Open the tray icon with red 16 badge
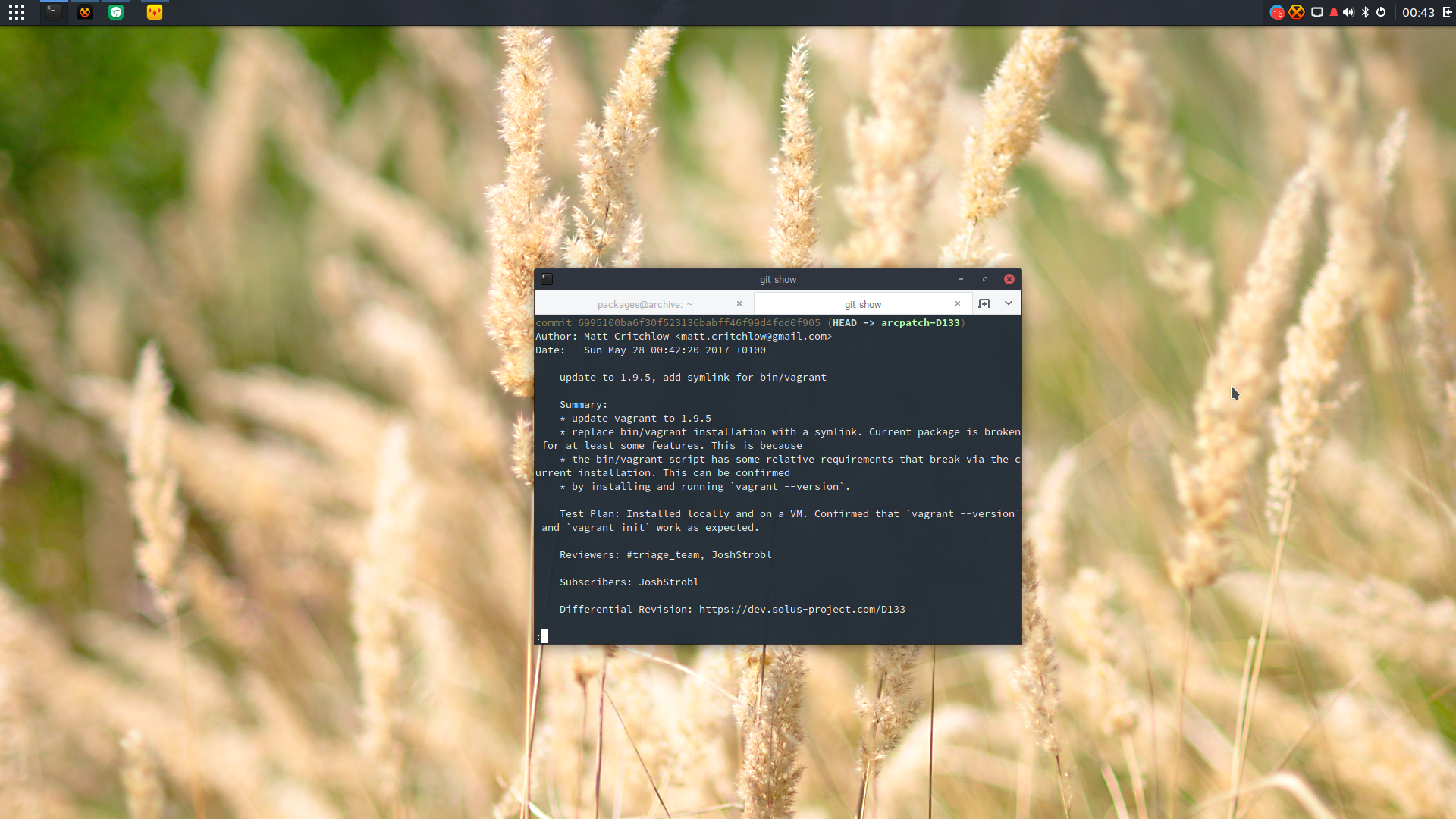Viewport: 1456px width, 819px height. (1277, 12)
